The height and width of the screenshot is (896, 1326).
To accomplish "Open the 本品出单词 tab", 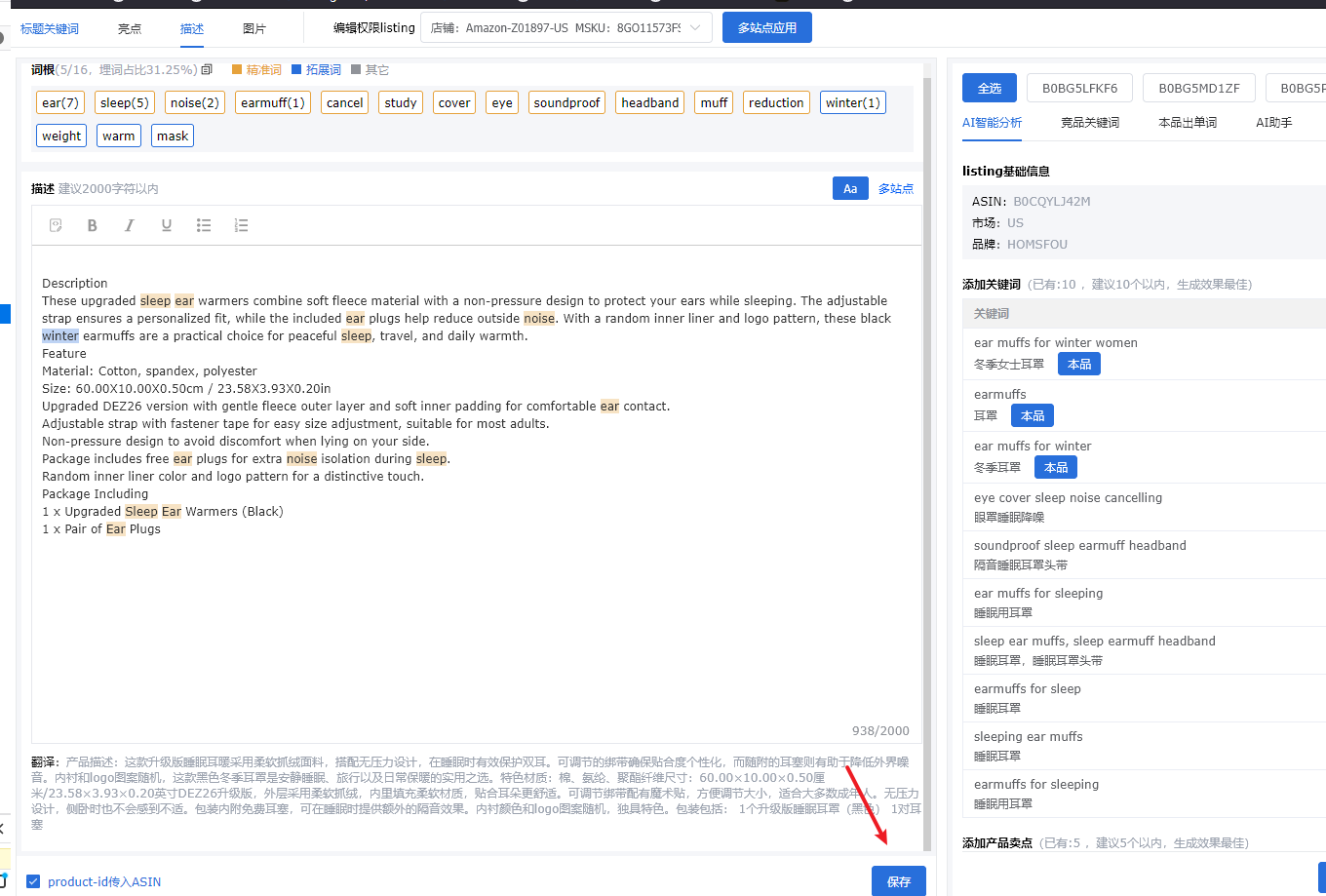I will 1188,123.
